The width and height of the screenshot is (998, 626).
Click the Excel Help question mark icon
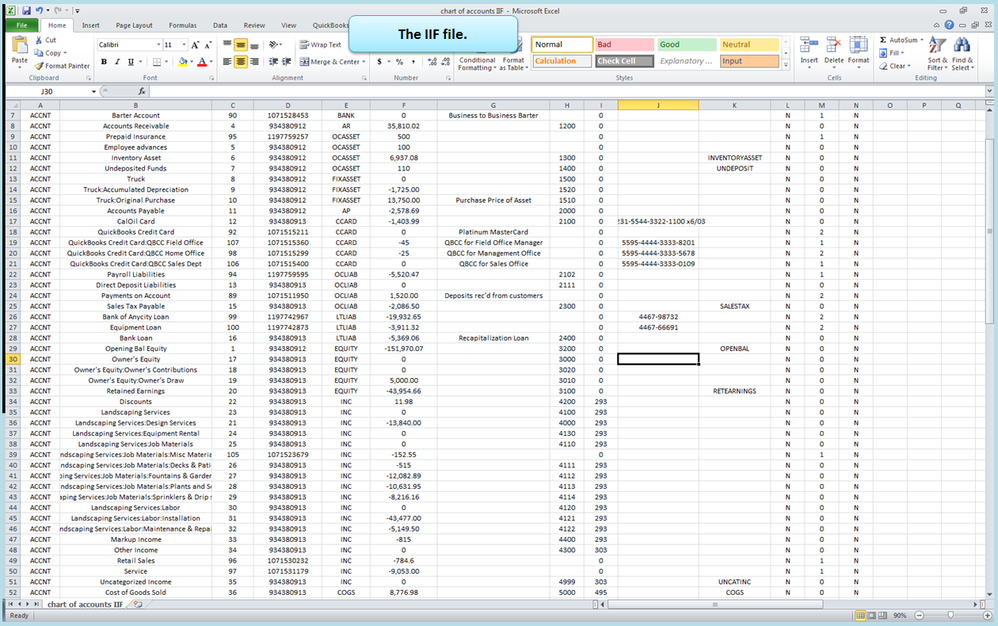pos(949,25)
